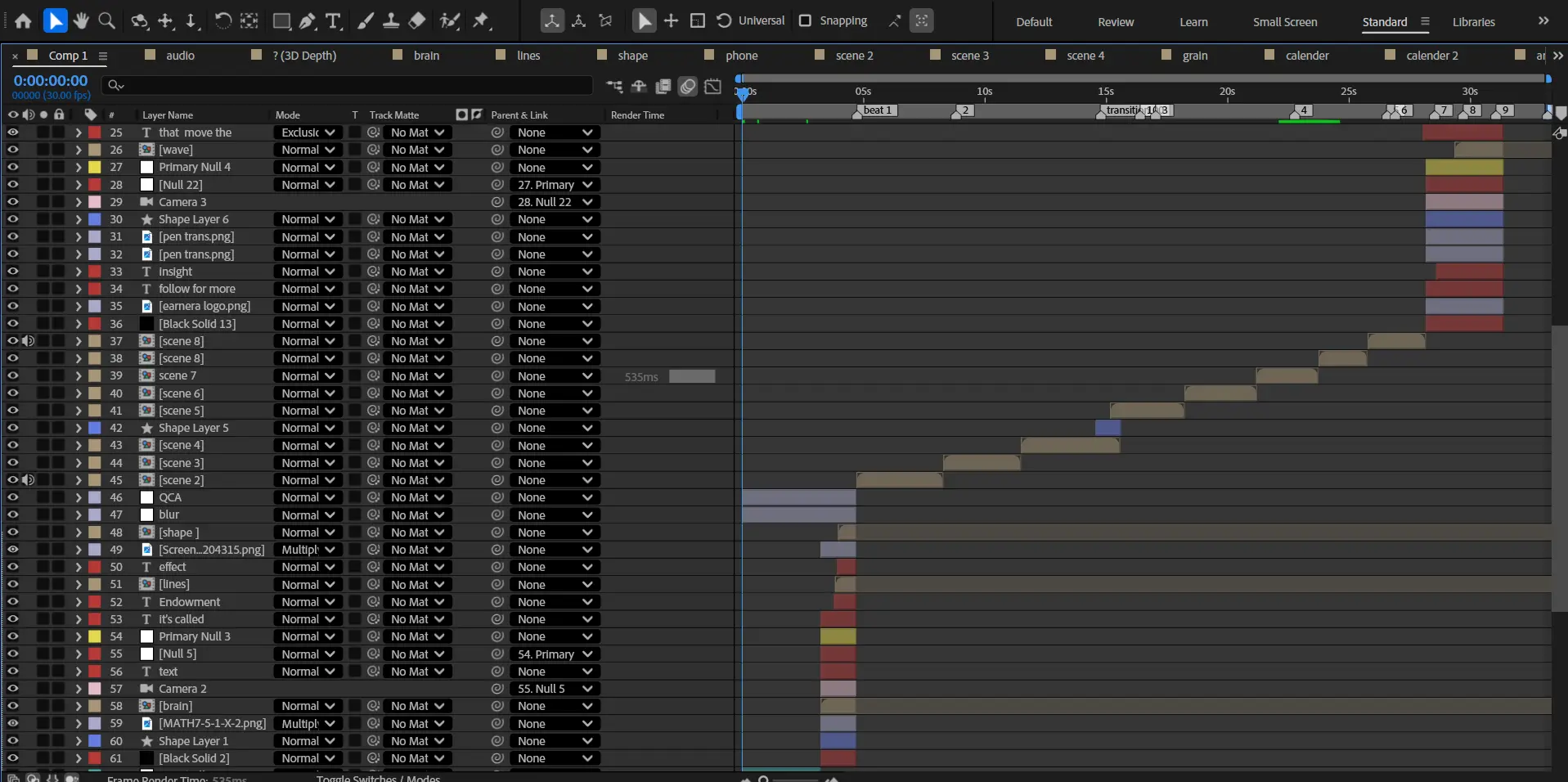Select the Eraser tool
Screen dimensions: 1568x782
pos(417,21)
